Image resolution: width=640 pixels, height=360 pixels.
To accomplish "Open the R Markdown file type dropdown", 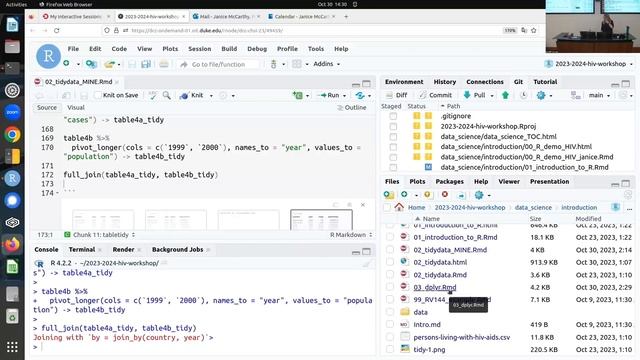I will [351, 235].
